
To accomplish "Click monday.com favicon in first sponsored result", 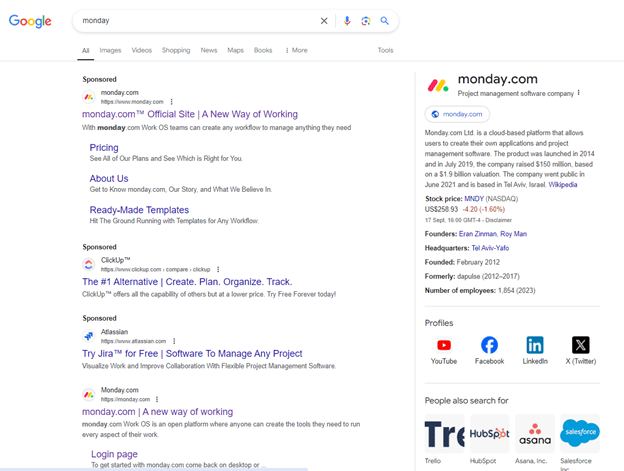I will 89,97.
